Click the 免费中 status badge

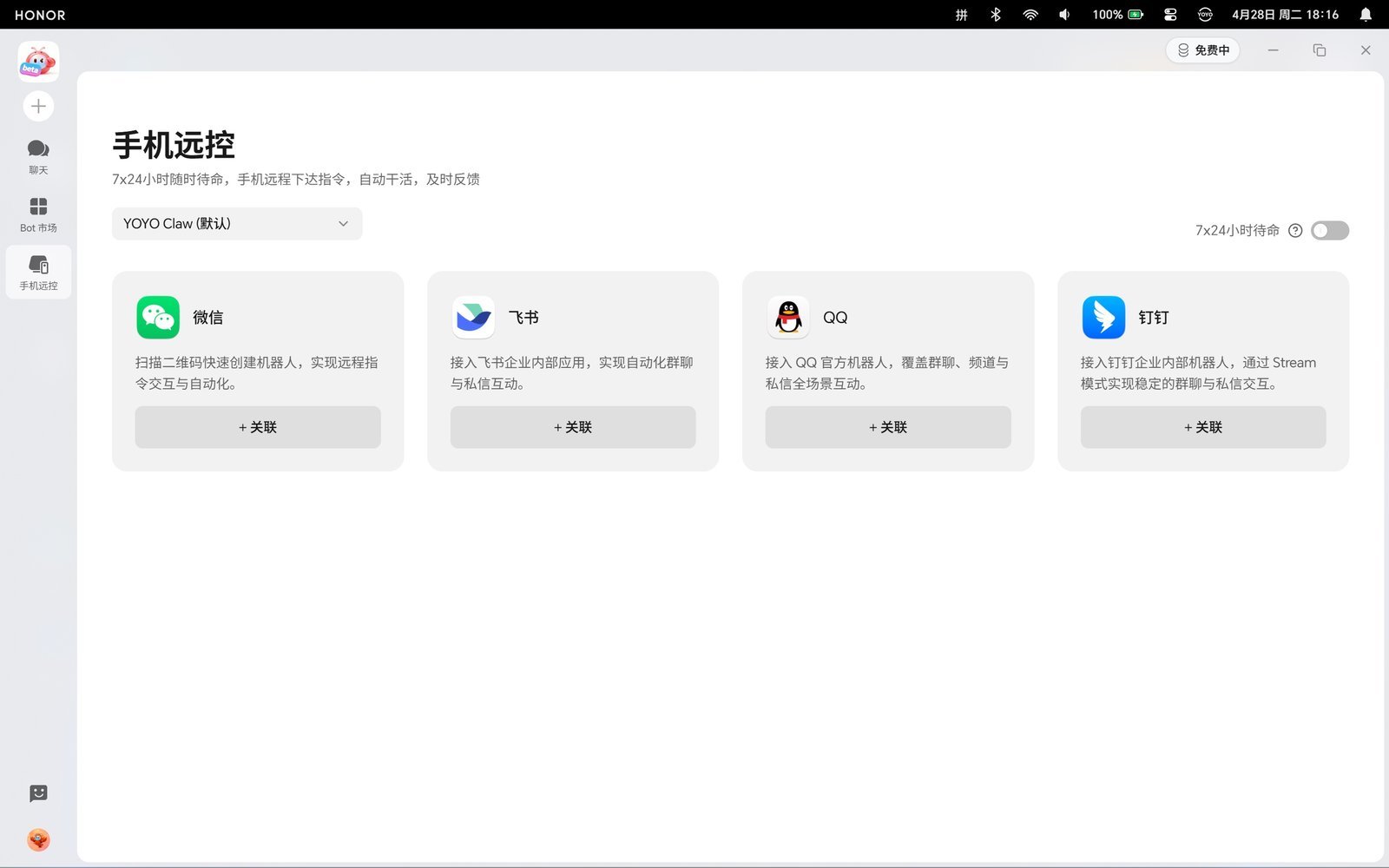(x=1203, y=50)
